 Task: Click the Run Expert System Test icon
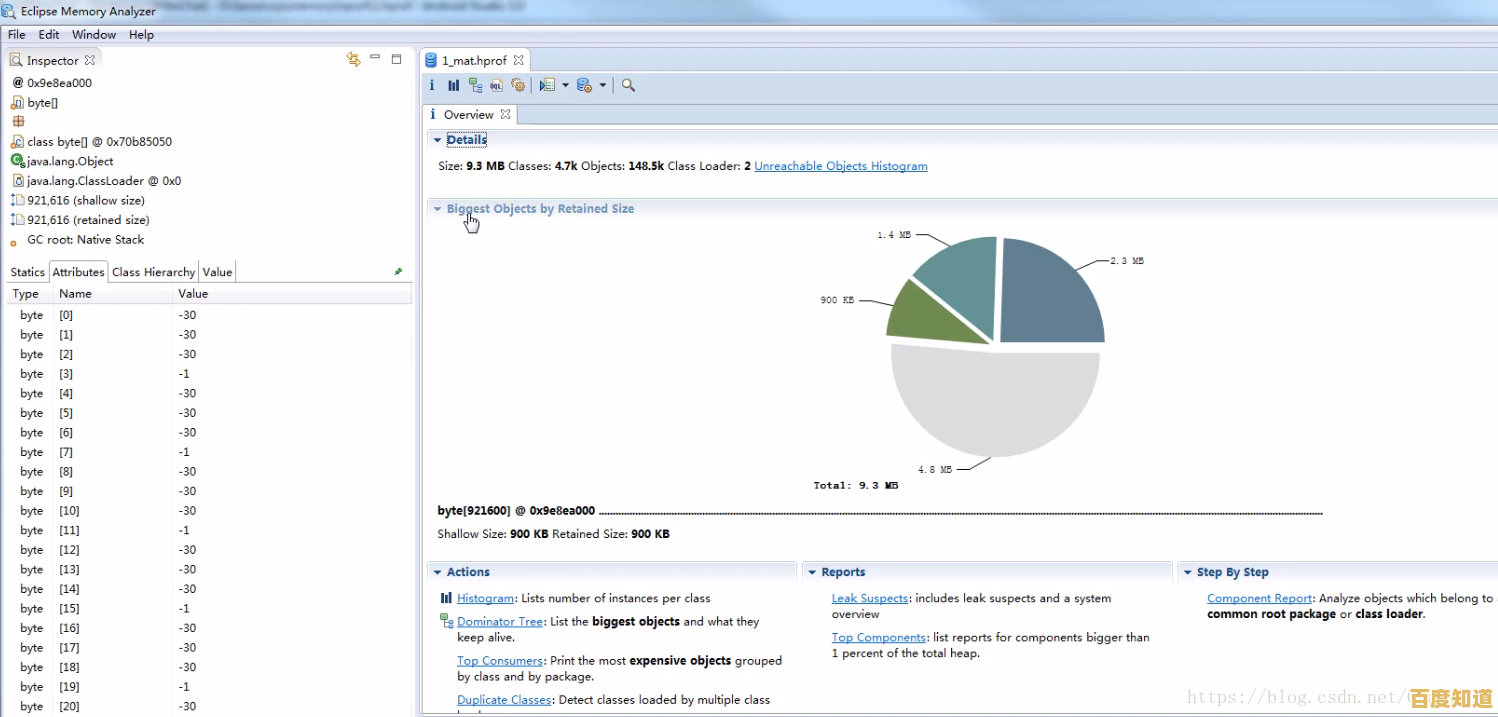coord(547,86)
